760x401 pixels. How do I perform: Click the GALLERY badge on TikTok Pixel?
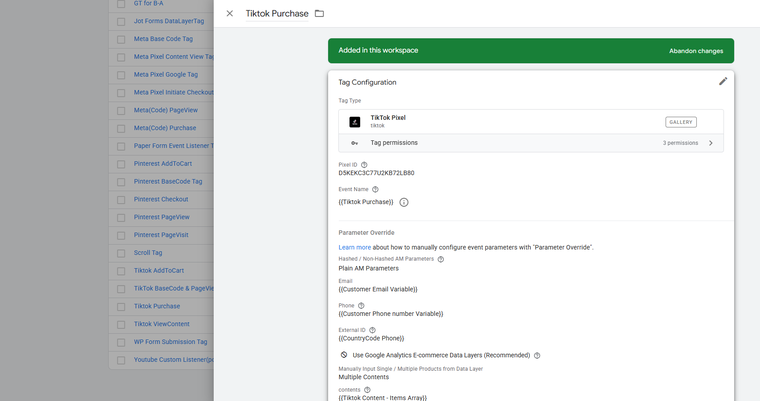coord(681,122)
